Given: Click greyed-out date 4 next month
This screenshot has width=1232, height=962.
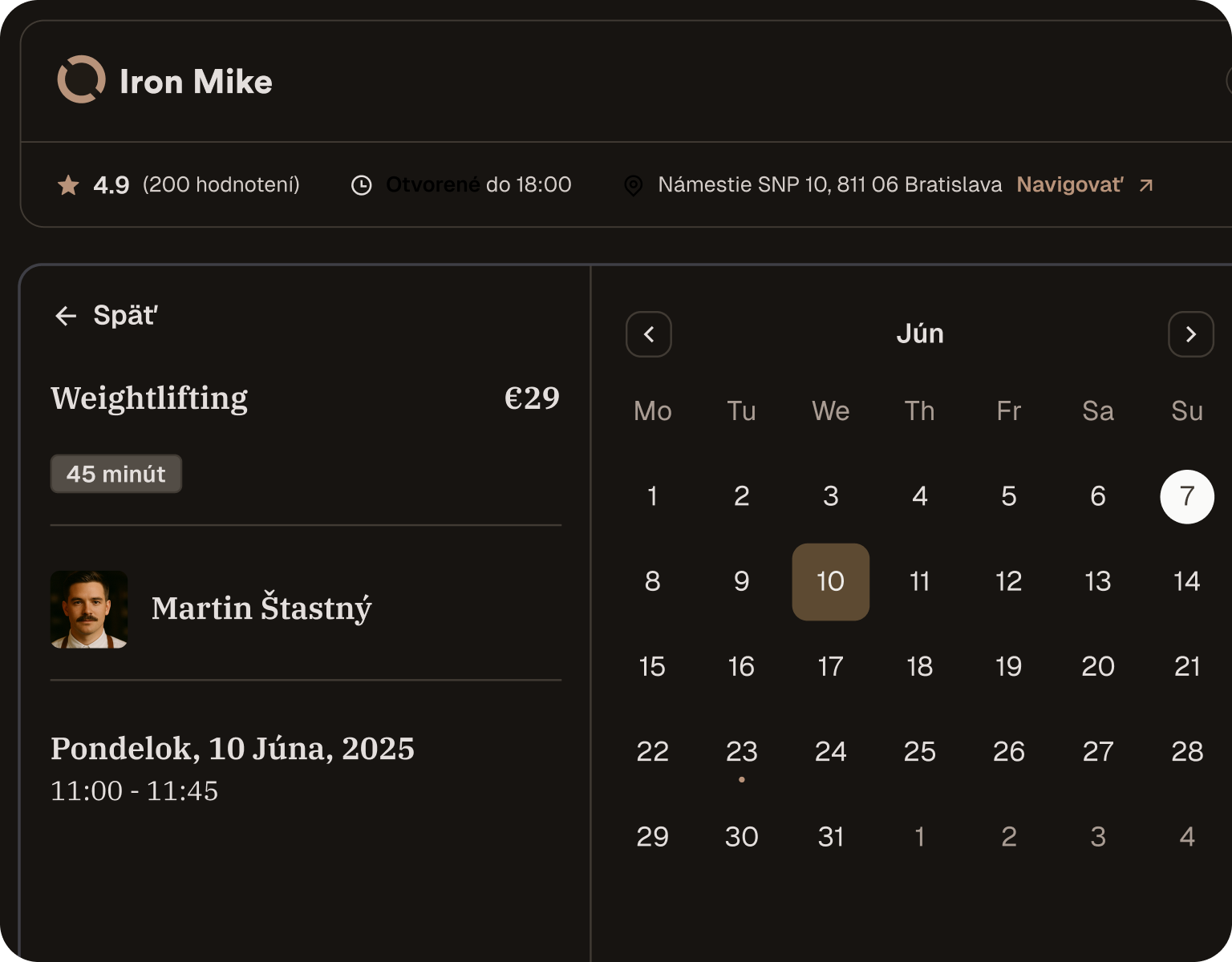Looking at the screenshot, I should tap(1186, 837).
